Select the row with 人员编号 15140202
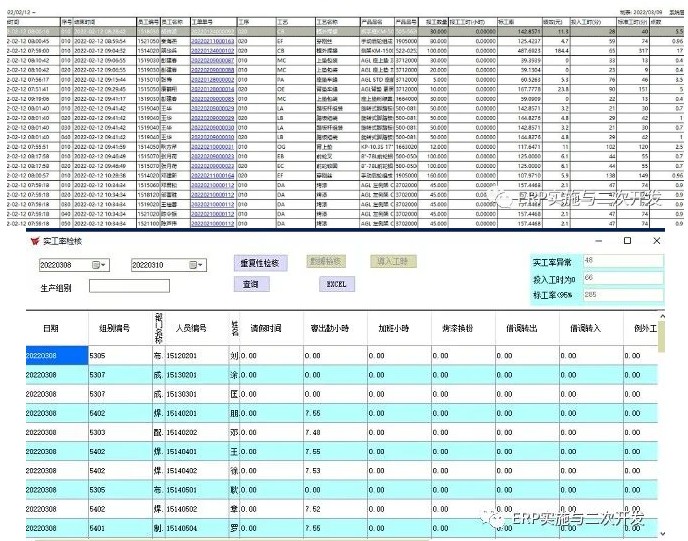688x541 pixels. tap(342, 433)
